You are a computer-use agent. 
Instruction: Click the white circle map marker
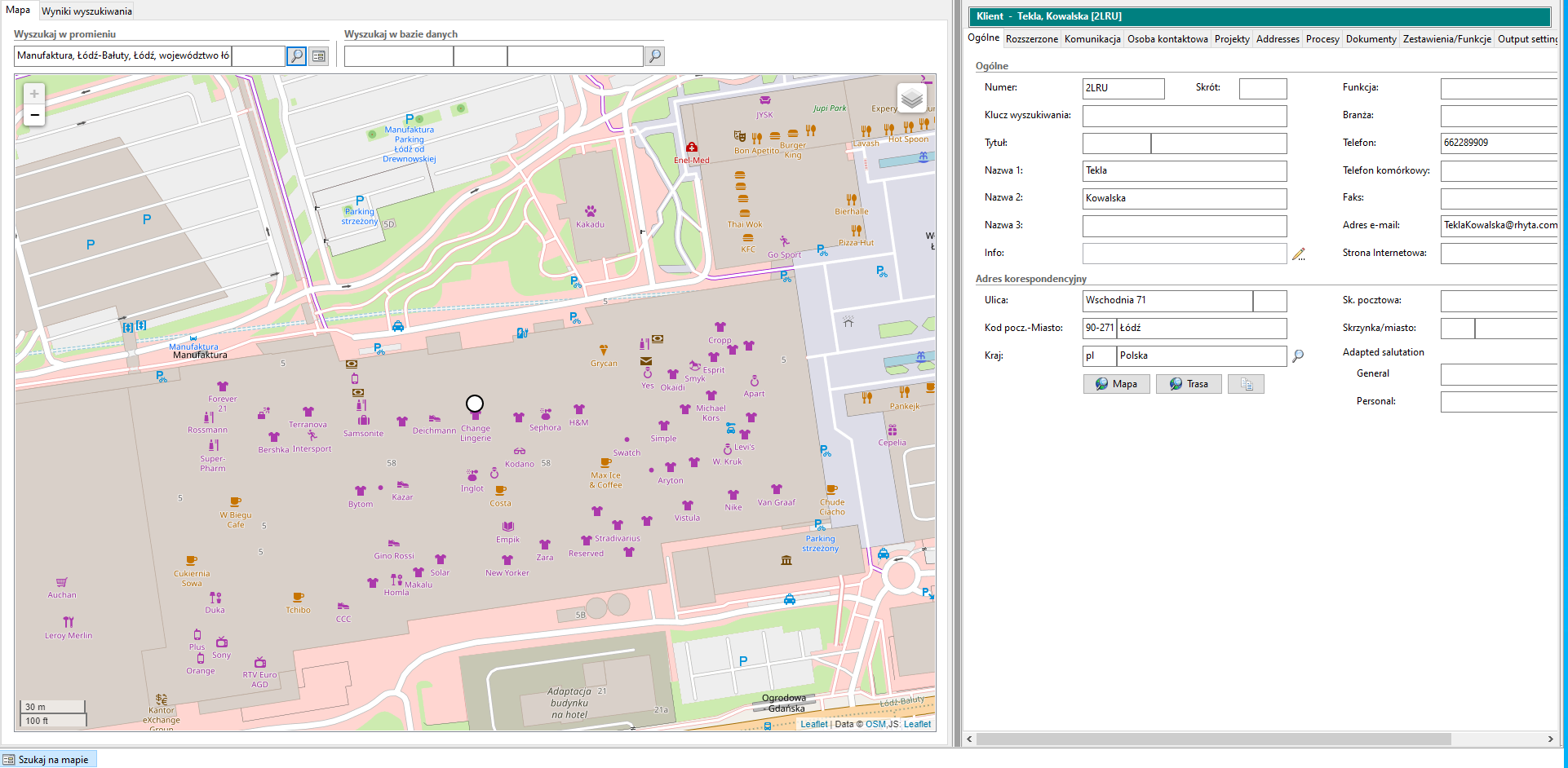[x=475, y=404]
